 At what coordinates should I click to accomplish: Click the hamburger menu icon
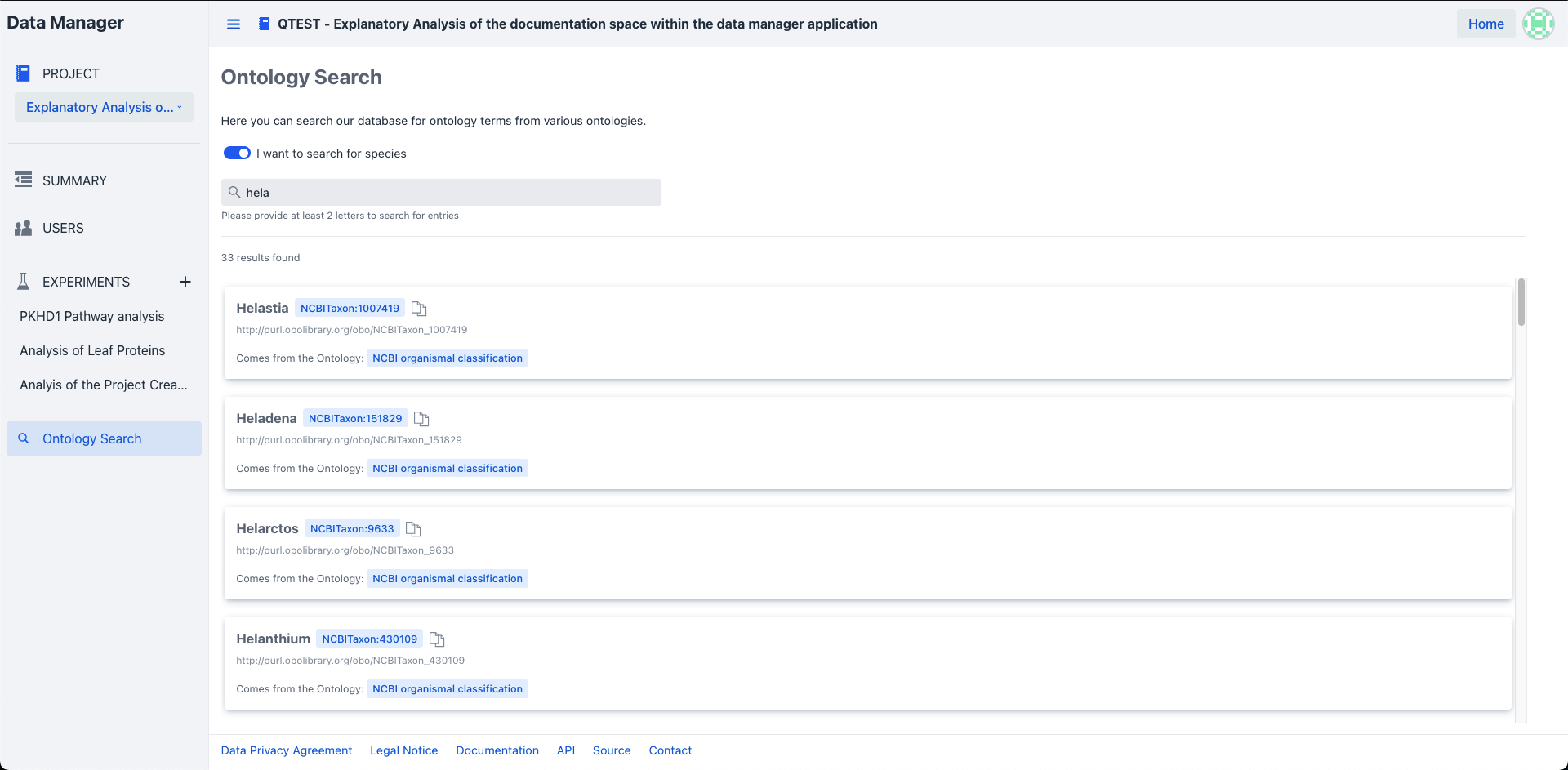click(x=234, y=24)
